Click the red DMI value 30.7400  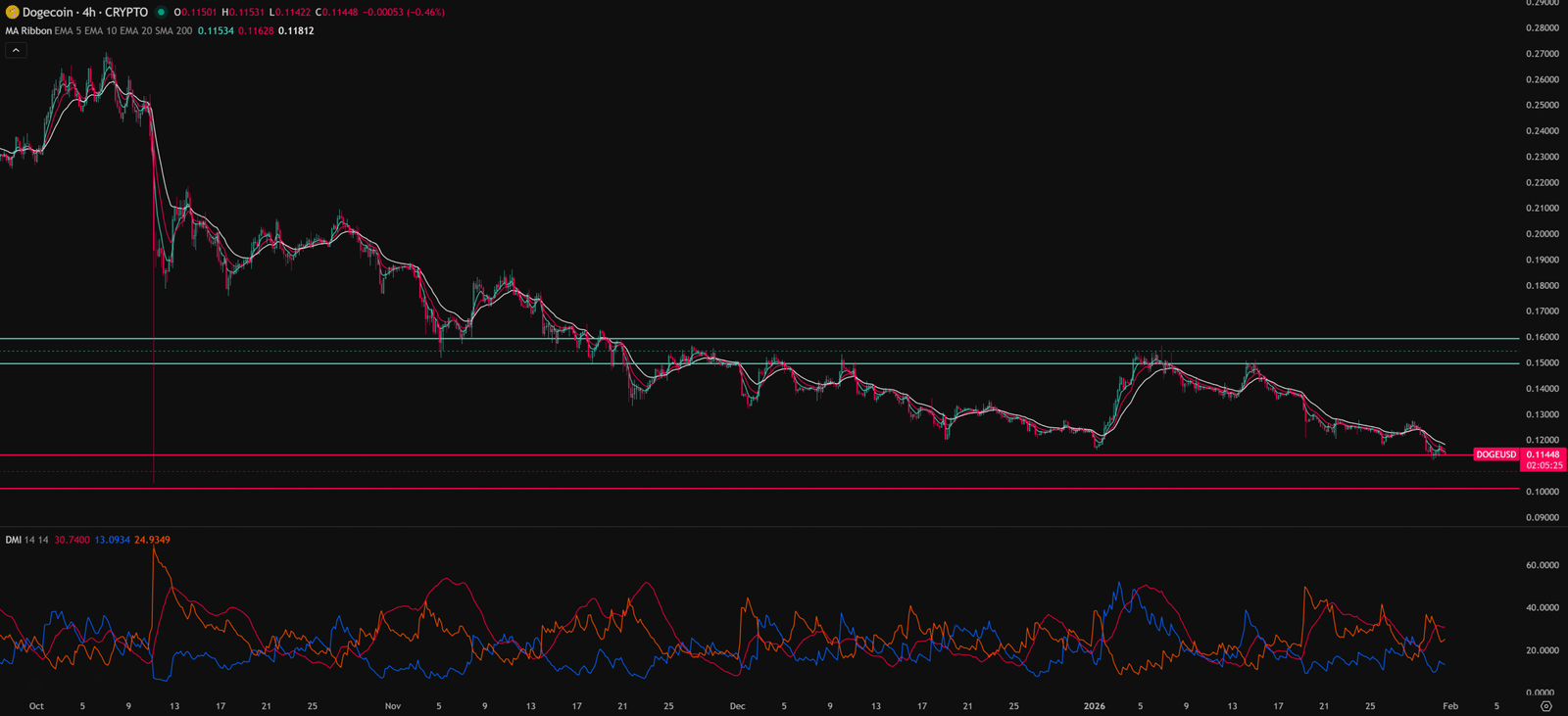pos(72,540)
